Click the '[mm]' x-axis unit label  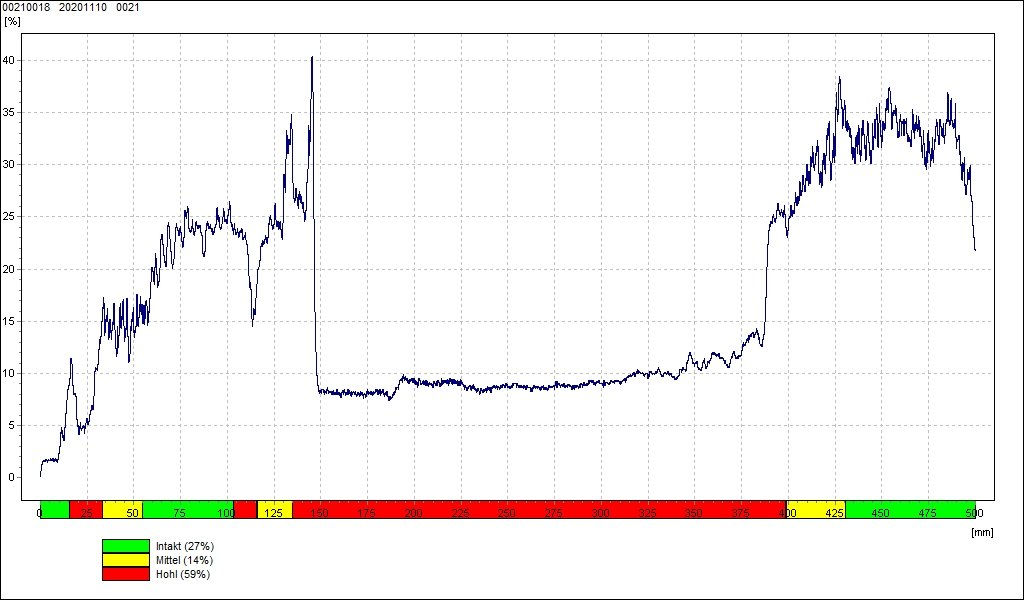click(983, 532)
